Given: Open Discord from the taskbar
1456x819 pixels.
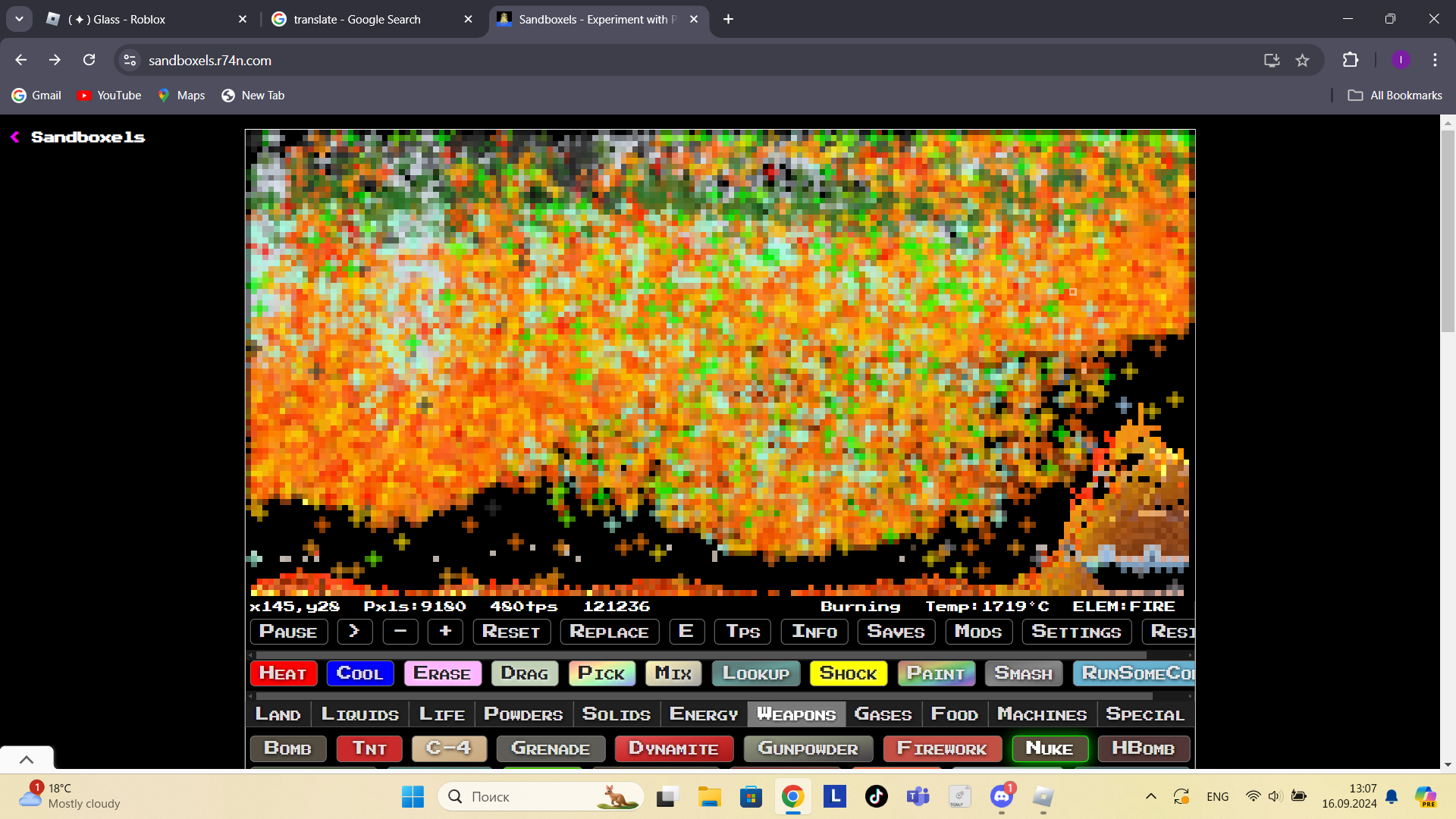Looking at the screenshot, I should pyautogui.click(x=1002, y=797).
